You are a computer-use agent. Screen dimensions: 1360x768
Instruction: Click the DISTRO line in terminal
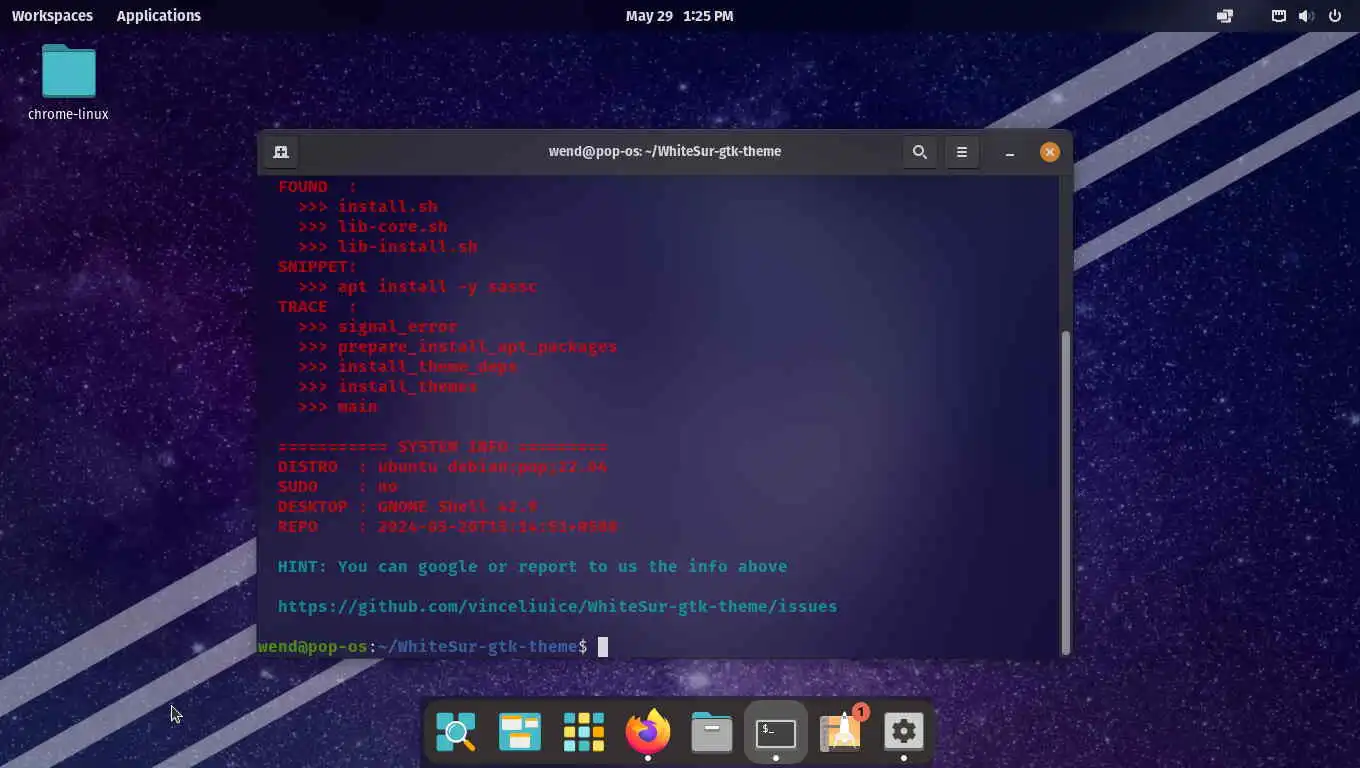(x=443, y=466)
